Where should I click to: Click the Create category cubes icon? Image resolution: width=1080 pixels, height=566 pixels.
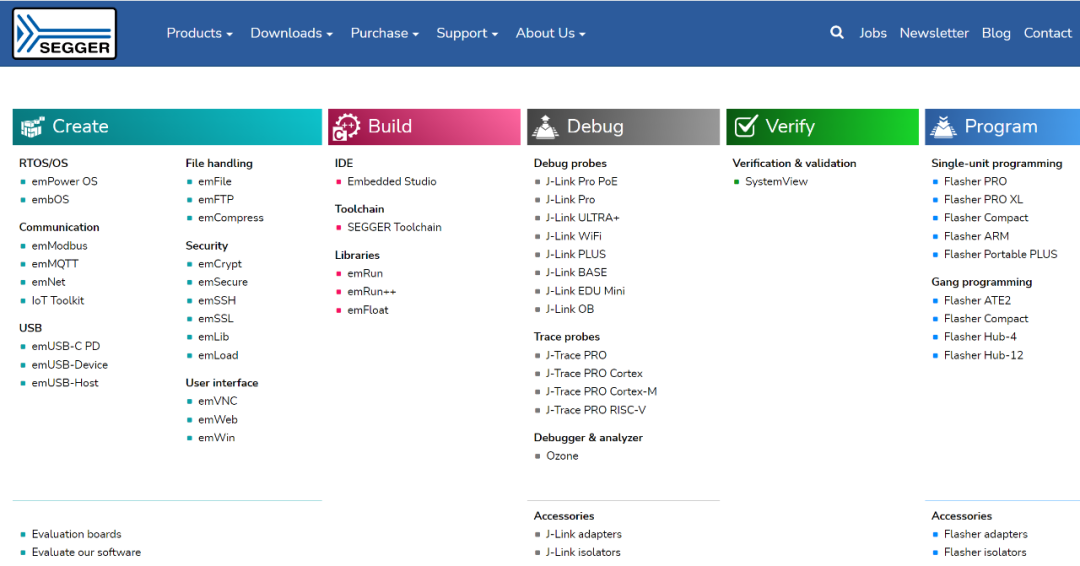coord(32,127)
